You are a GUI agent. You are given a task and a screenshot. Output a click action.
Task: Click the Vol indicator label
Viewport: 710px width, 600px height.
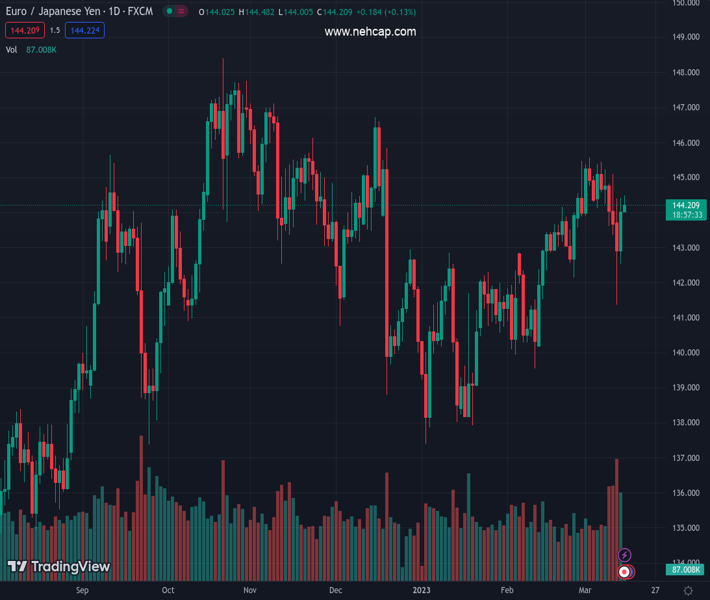12,49
